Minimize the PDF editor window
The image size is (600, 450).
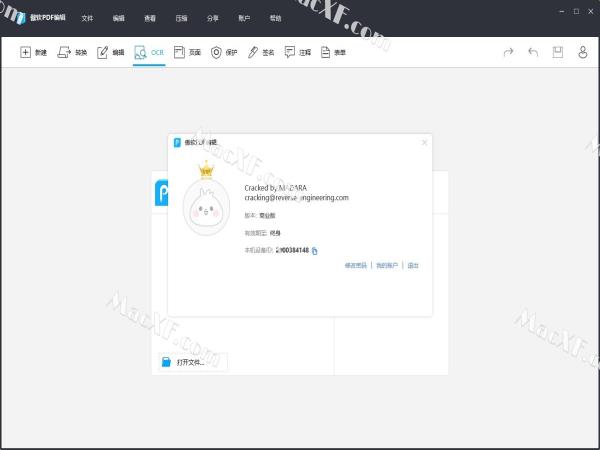[x=562, y=11]
